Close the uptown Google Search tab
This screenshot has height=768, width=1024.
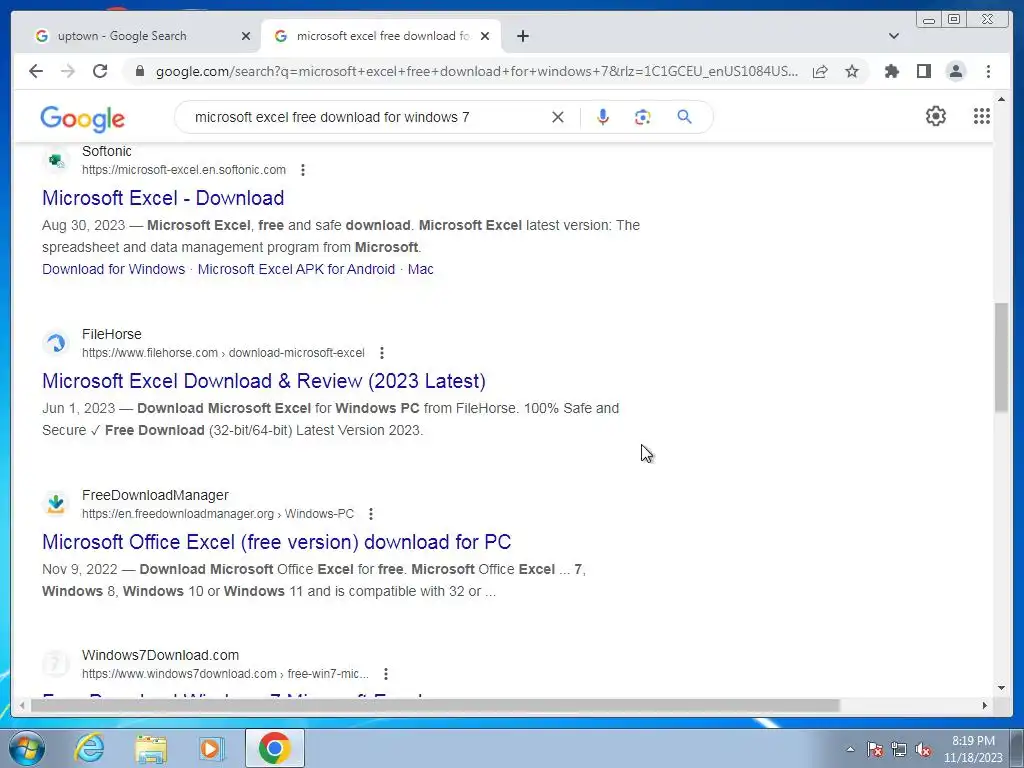tap(246, 36)
